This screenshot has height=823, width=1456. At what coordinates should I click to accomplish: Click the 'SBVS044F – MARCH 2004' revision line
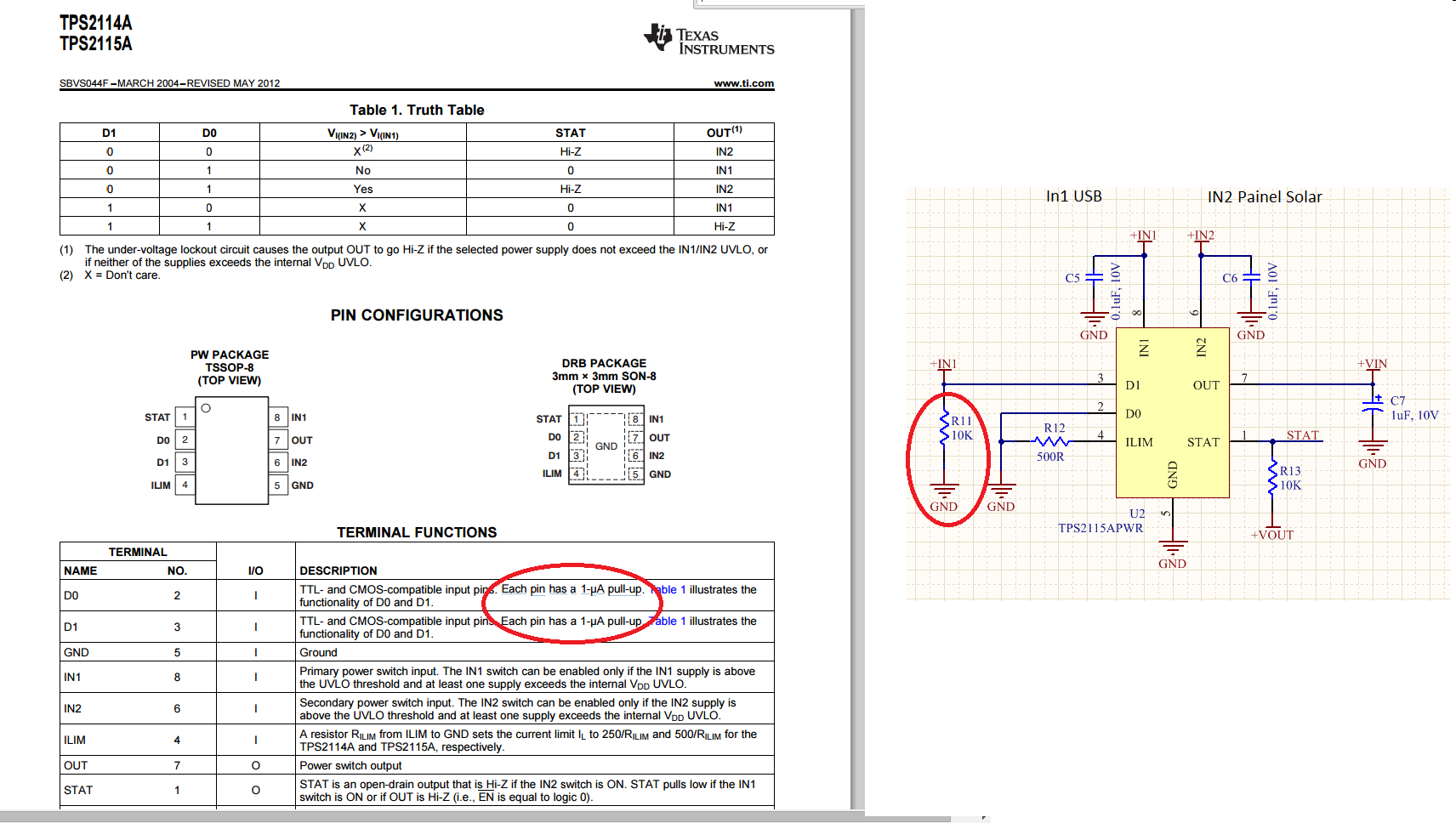click(x=170, y=83)
